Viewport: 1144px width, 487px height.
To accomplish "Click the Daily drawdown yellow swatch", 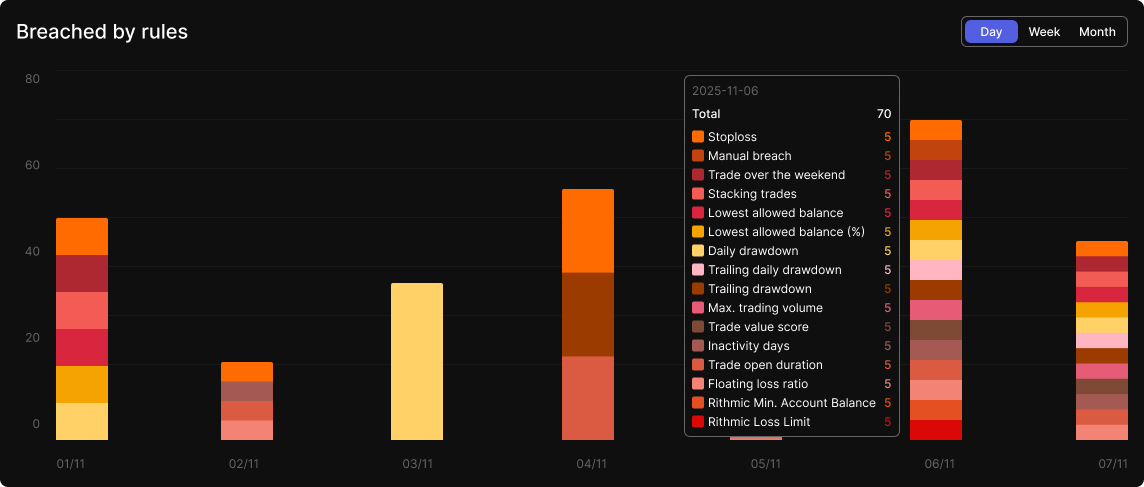I will pos(698,251).
